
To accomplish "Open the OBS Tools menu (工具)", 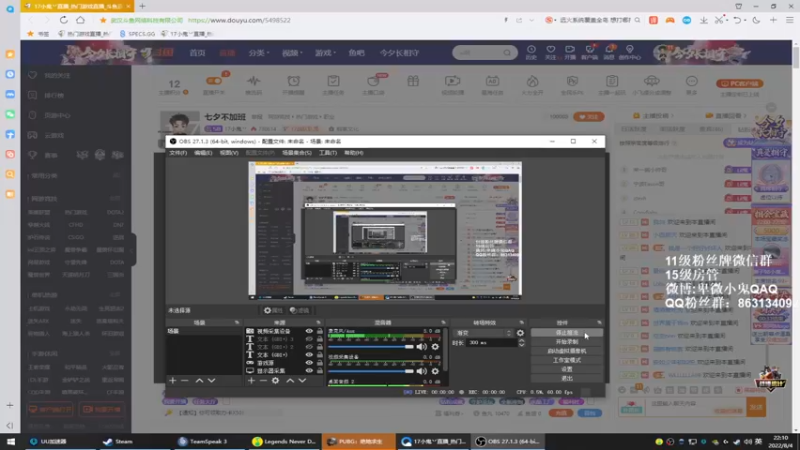I will click(328, 153).
